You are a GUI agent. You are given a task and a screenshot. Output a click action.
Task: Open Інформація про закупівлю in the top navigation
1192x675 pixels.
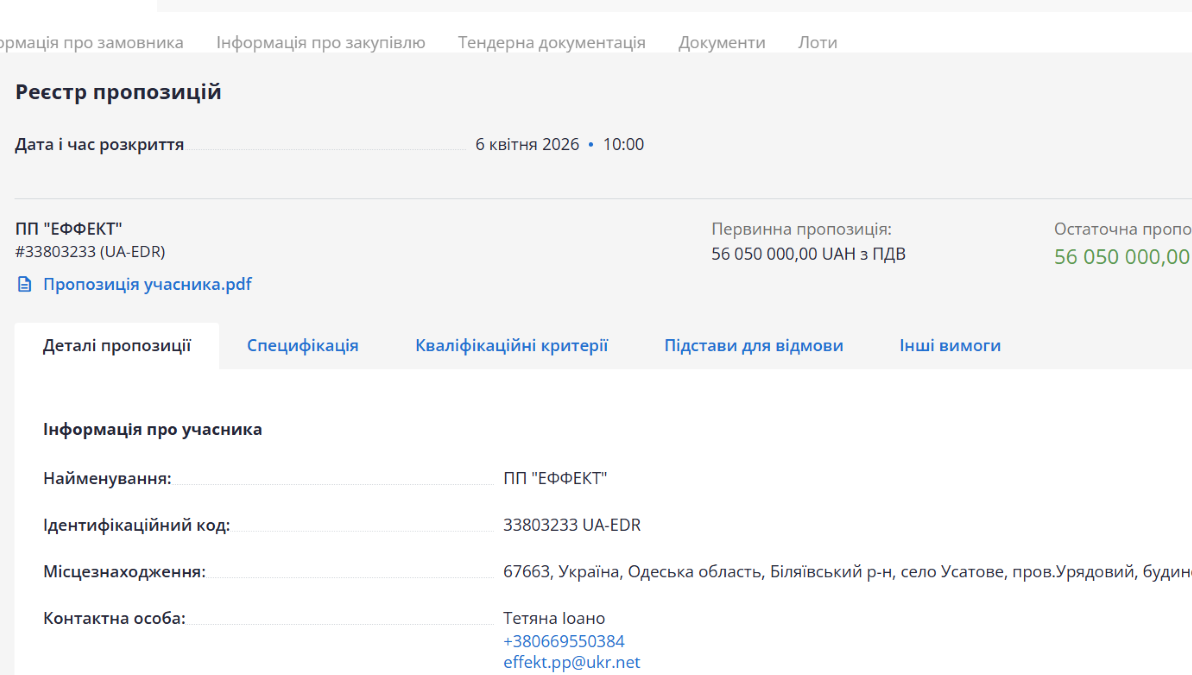pyautogui.click(x=320, y=43)
